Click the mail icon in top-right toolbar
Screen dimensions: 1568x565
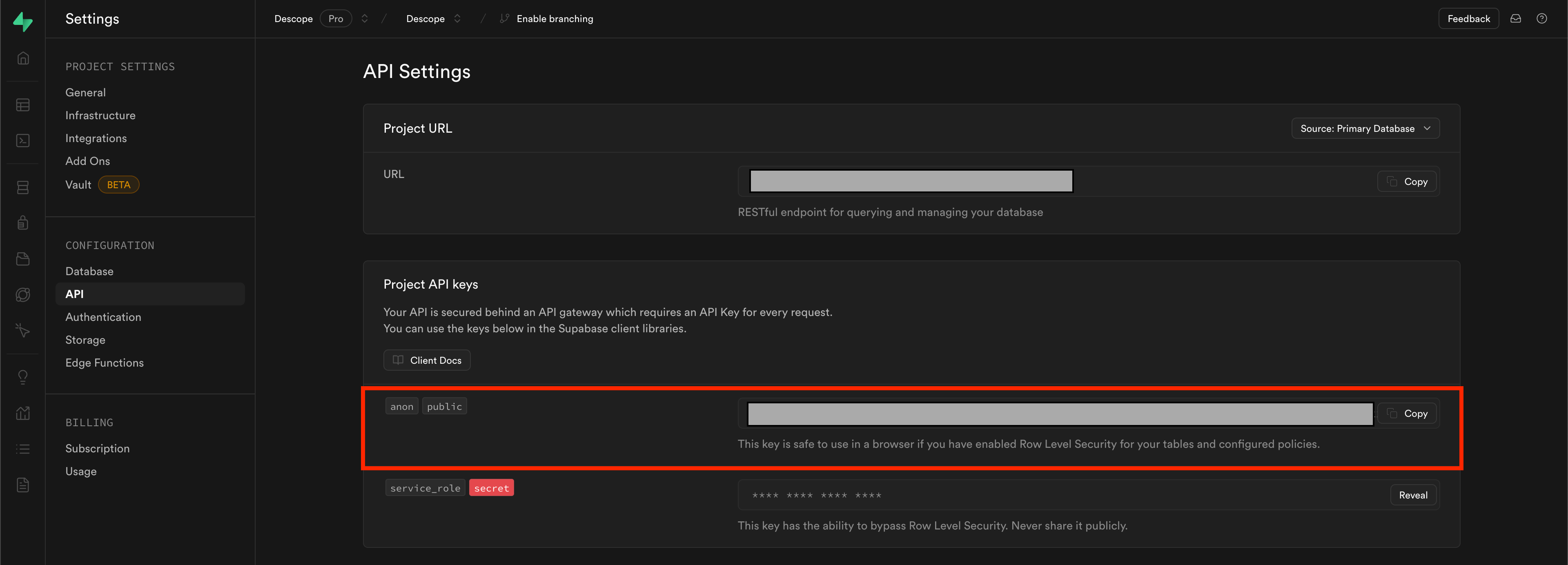pos(1516,18)
